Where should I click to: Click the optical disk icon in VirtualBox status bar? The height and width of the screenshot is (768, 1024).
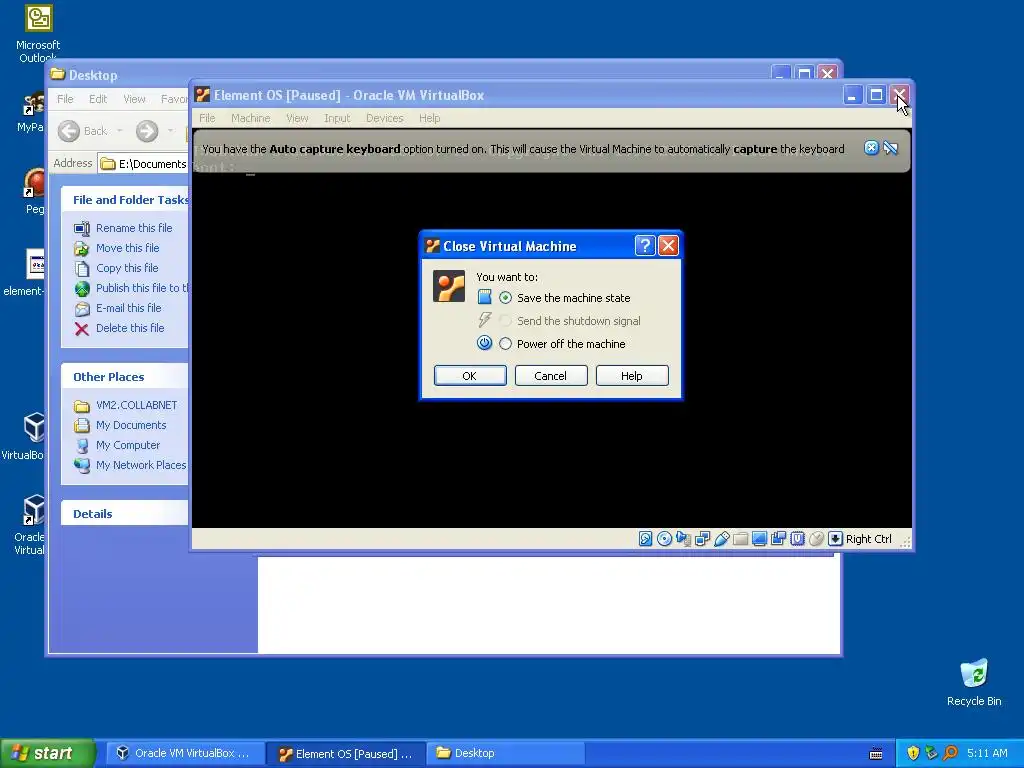pos(664,539)
